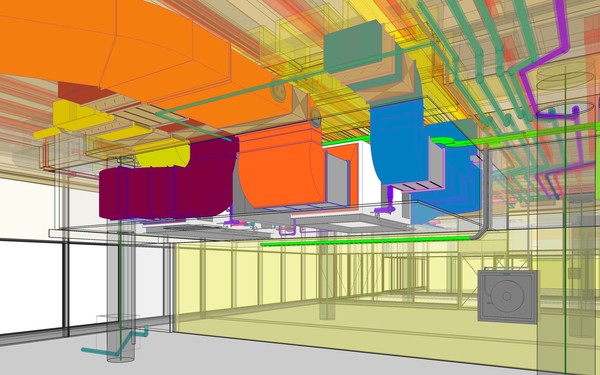
Task: Select the gray vertical conduit with elbow
Action: pyautogui.click(x=484, y=195)
